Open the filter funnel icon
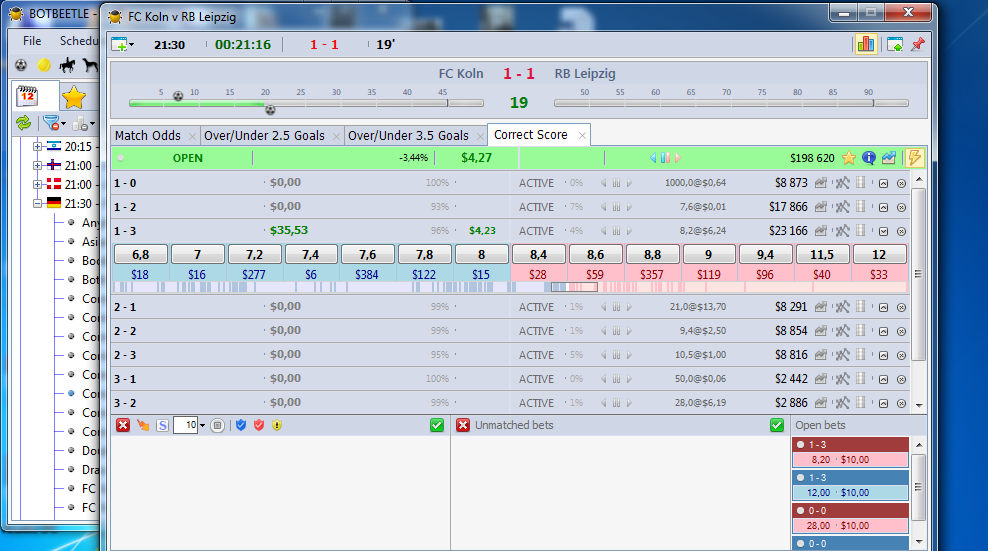988x551 pixels. click(x=52, y=123)
